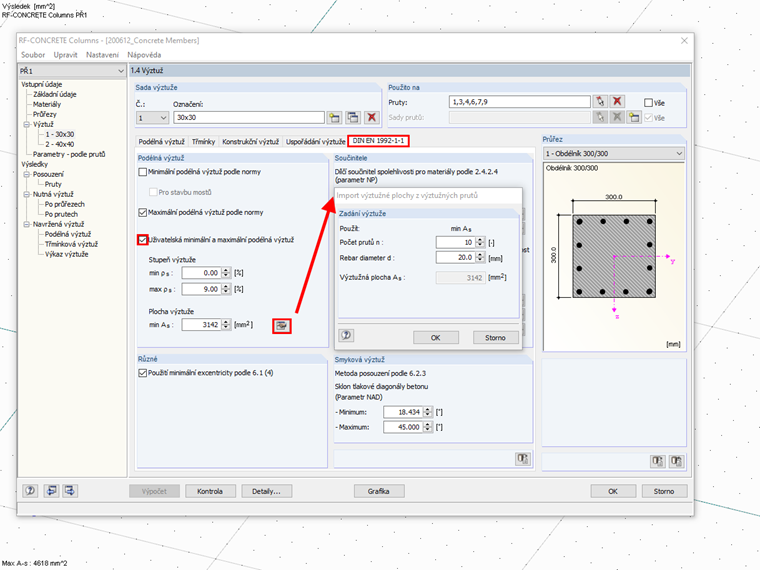Screen dimensions: 760x570
Task: Create new reinforcement set icon
Action: 334,117
